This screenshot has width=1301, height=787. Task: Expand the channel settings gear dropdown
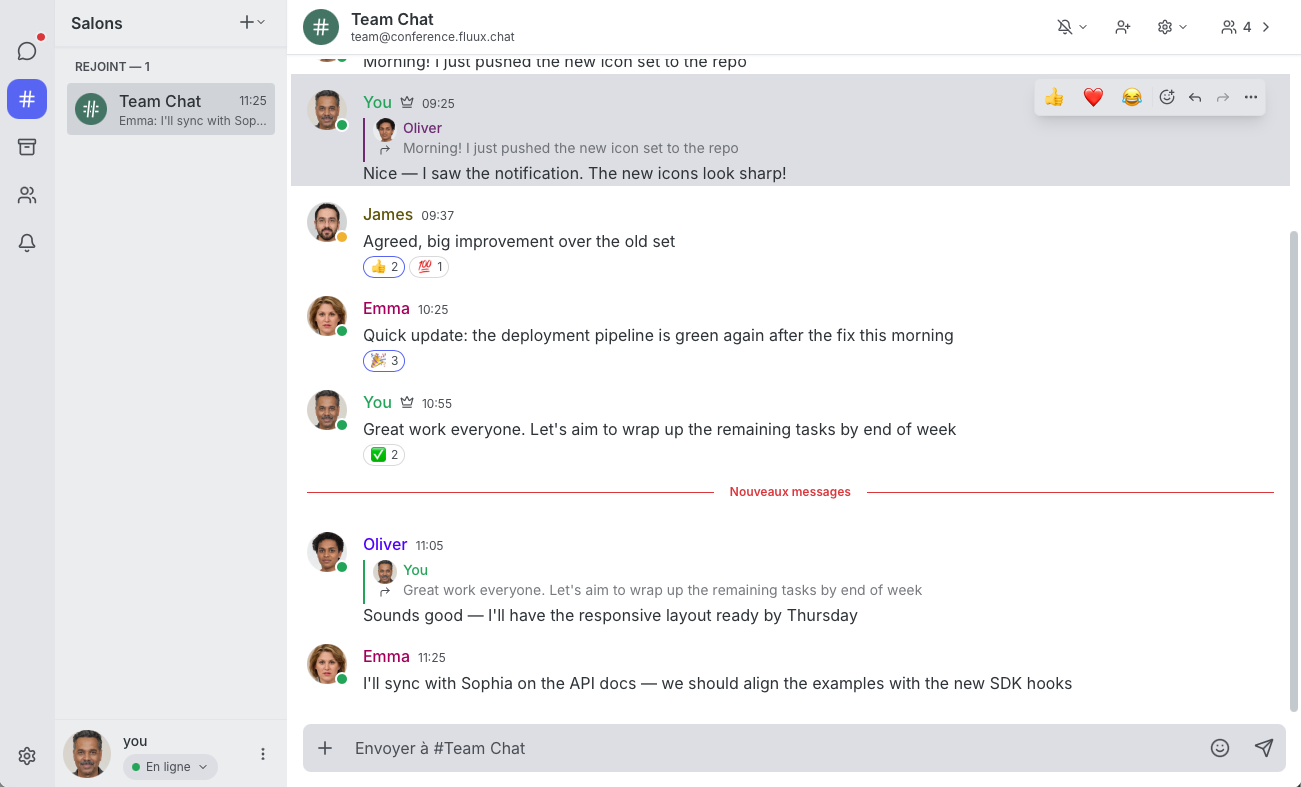(1170, 27)
